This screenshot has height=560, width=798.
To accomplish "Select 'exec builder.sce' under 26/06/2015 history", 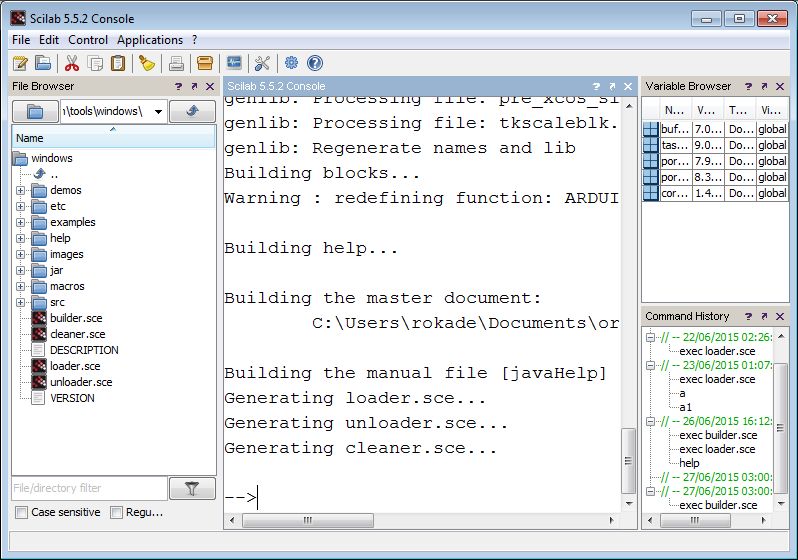I will [718, 435].
